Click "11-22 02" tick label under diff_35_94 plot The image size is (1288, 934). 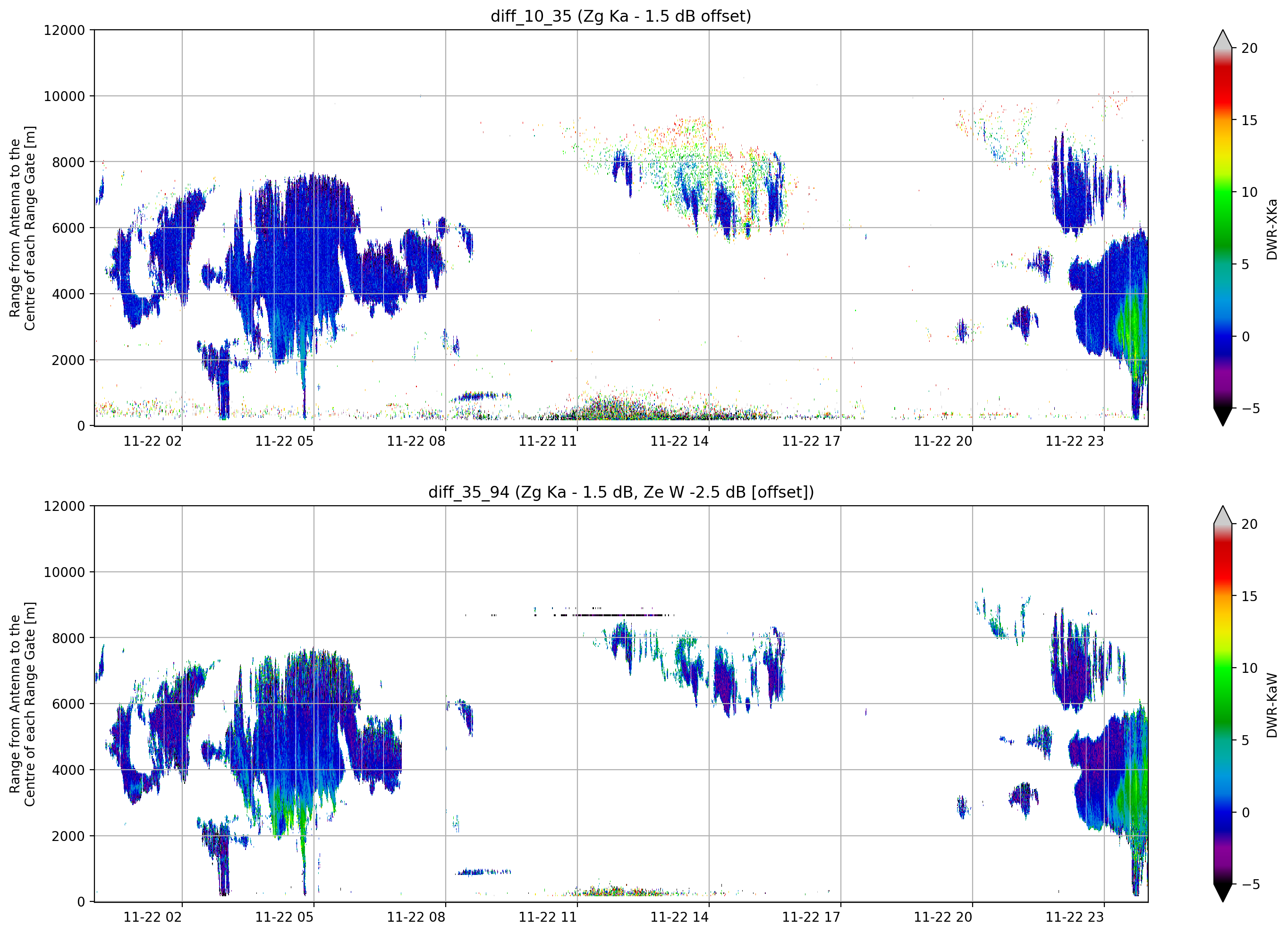[153, 917]
